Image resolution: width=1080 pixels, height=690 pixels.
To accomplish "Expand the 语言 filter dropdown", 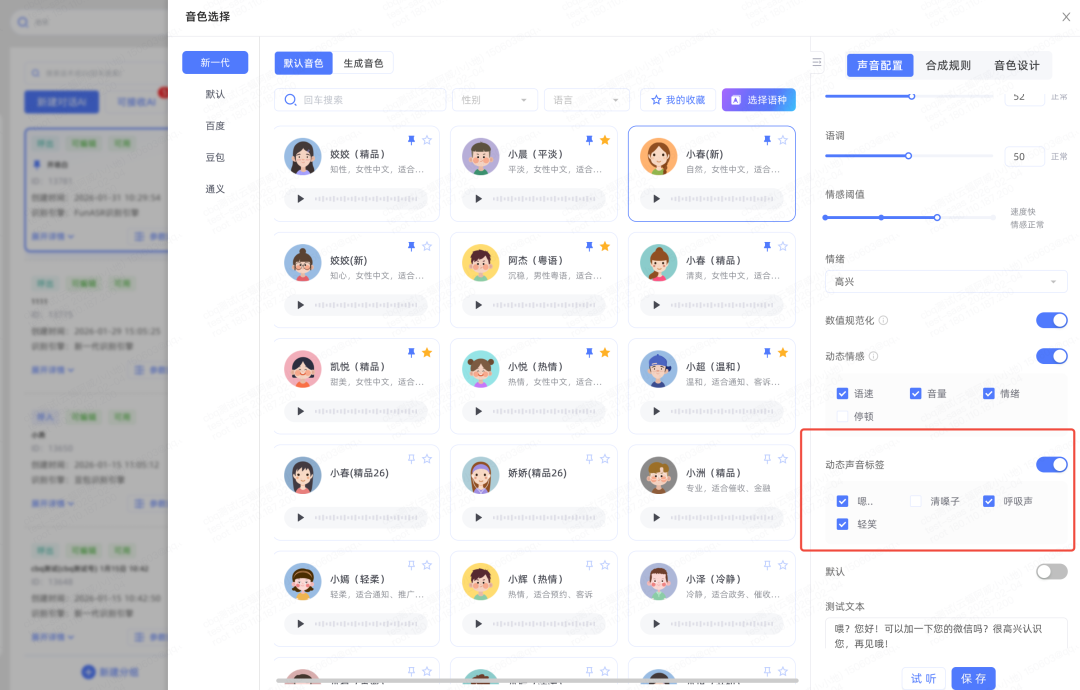I will (586, 100).
